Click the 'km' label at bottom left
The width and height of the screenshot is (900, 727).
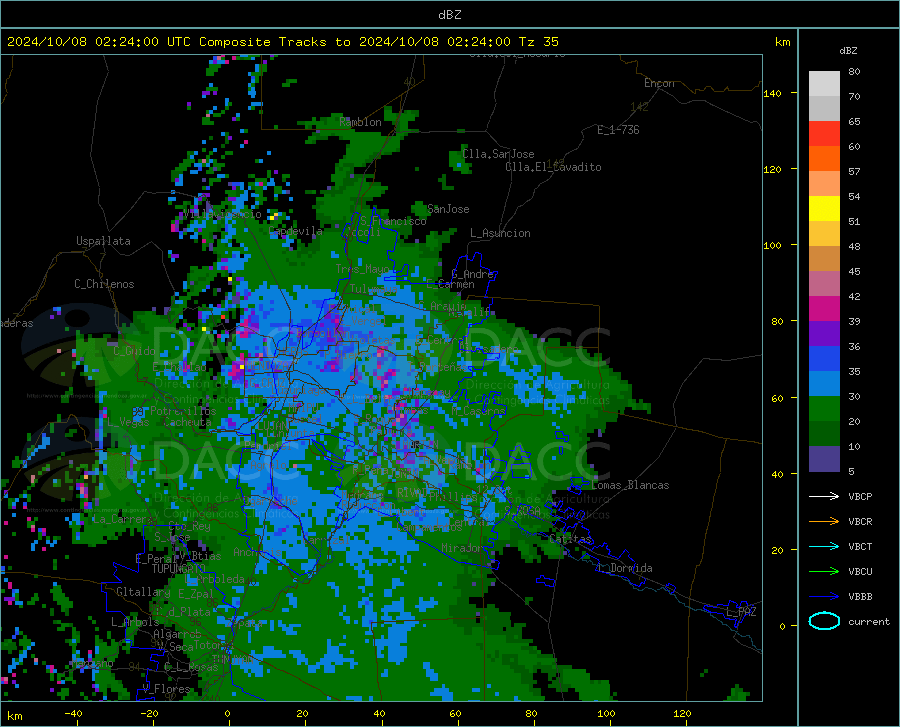14,716
